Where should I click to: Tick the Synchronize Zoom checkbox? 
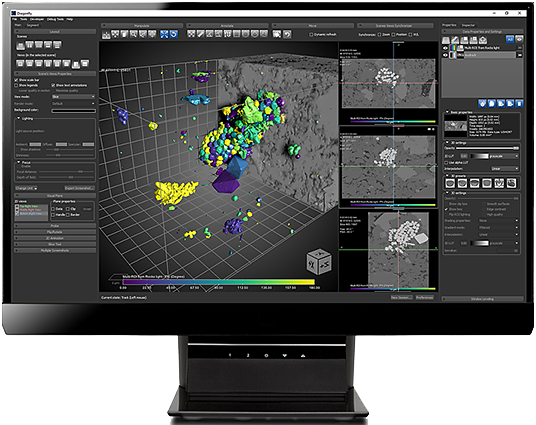pos(379,35)
